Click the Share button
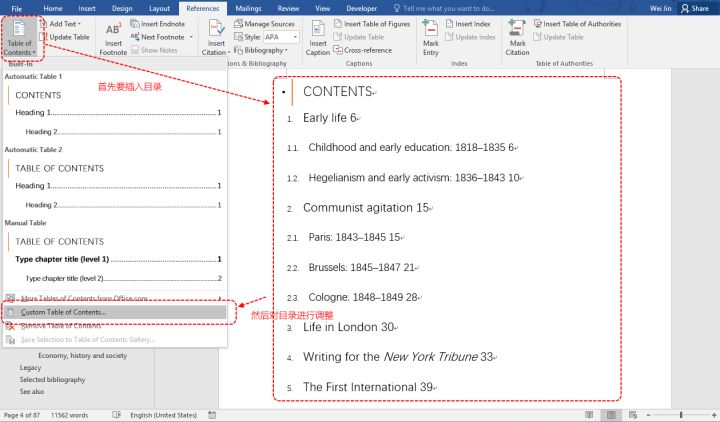720x422 pixels. point(694,8)
